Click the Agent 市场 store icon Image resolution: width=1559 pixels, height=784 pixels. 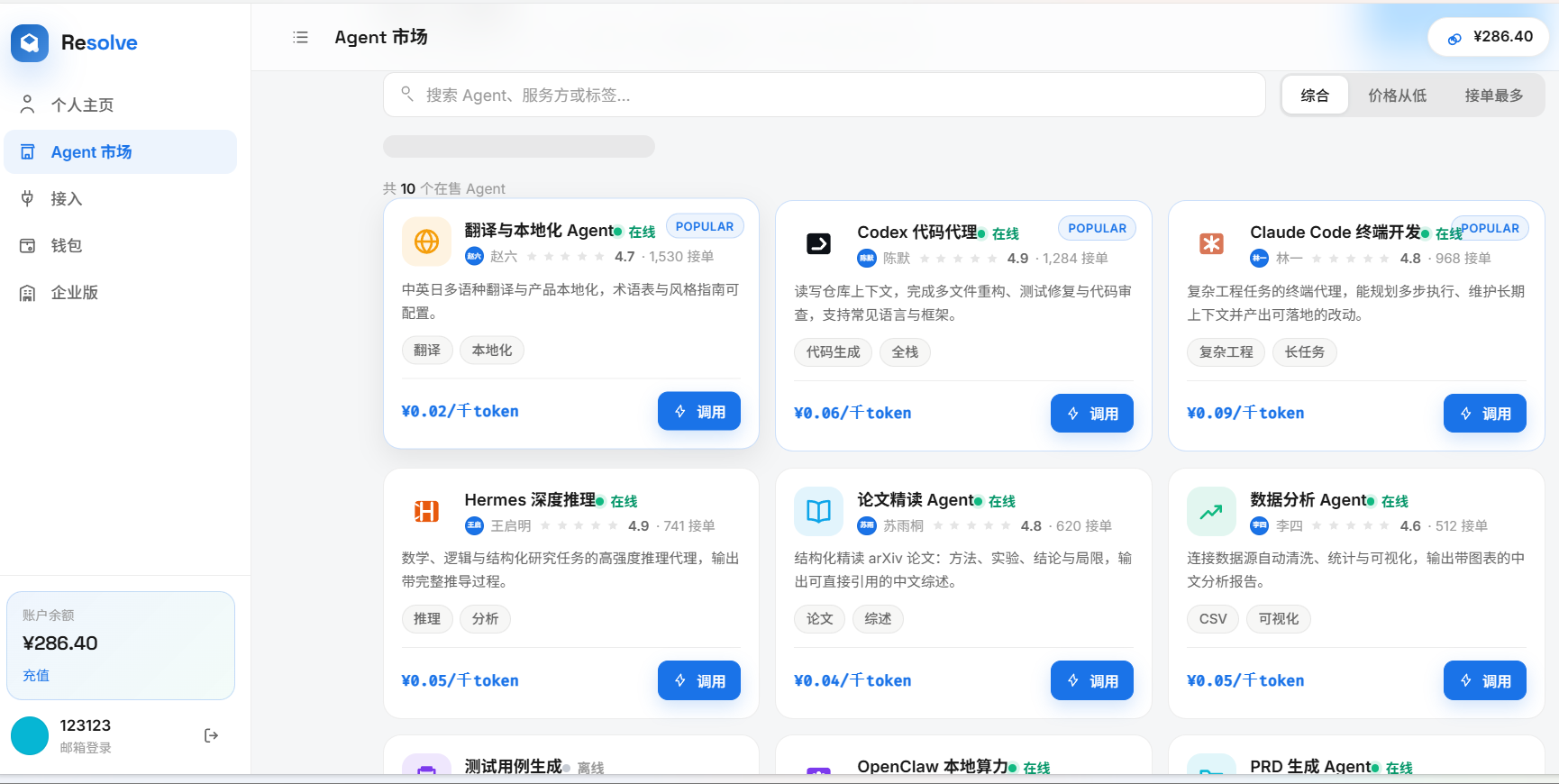coord(28,151)
